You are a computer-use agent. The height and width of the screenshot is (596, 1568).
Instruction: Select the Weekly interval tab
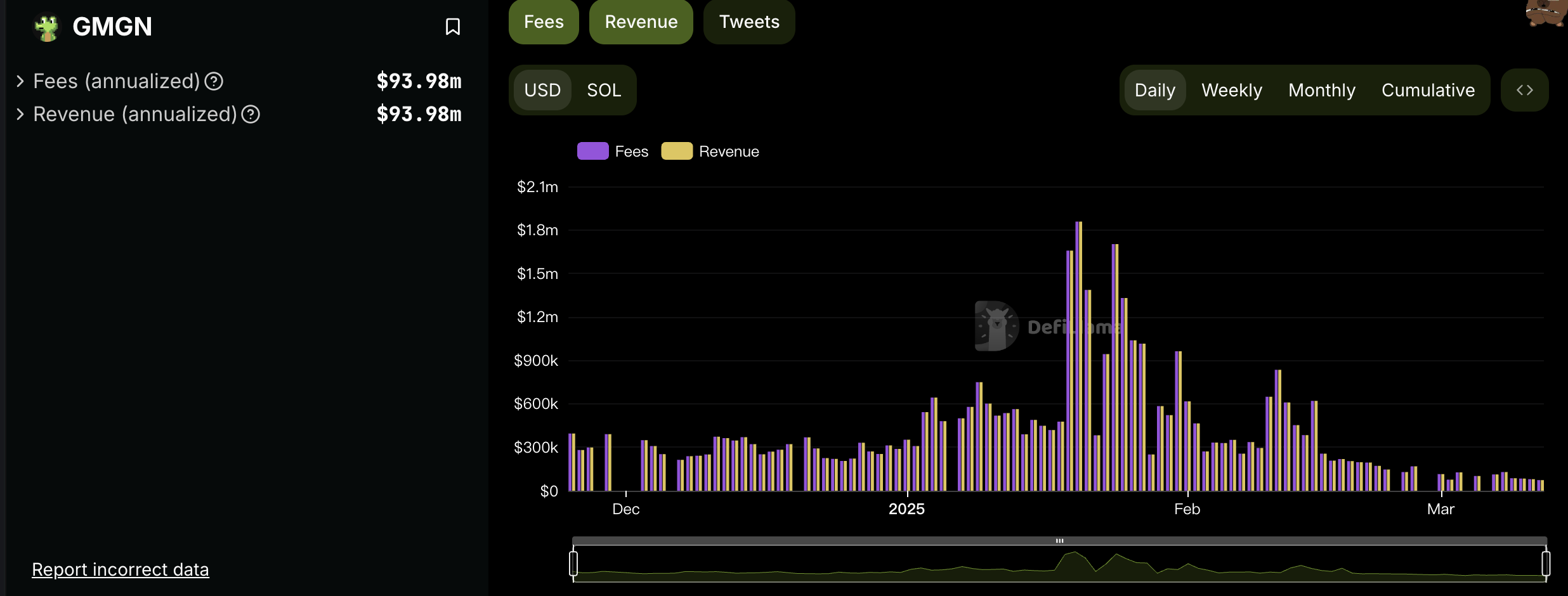point(1231,90)
